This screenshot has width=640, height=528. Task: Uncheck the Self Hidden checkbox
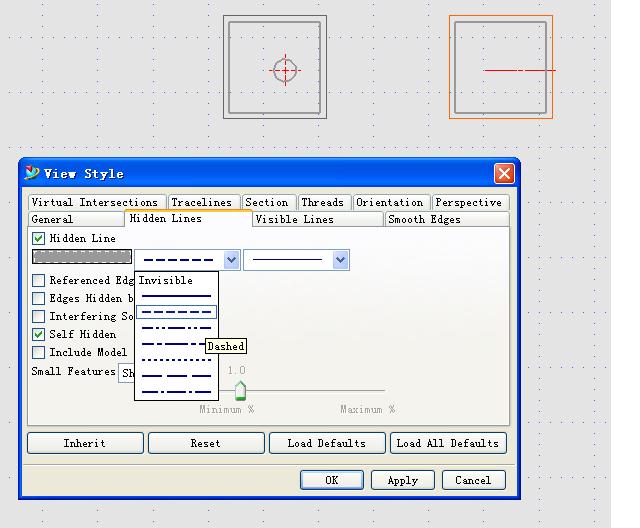click(38, 334)
